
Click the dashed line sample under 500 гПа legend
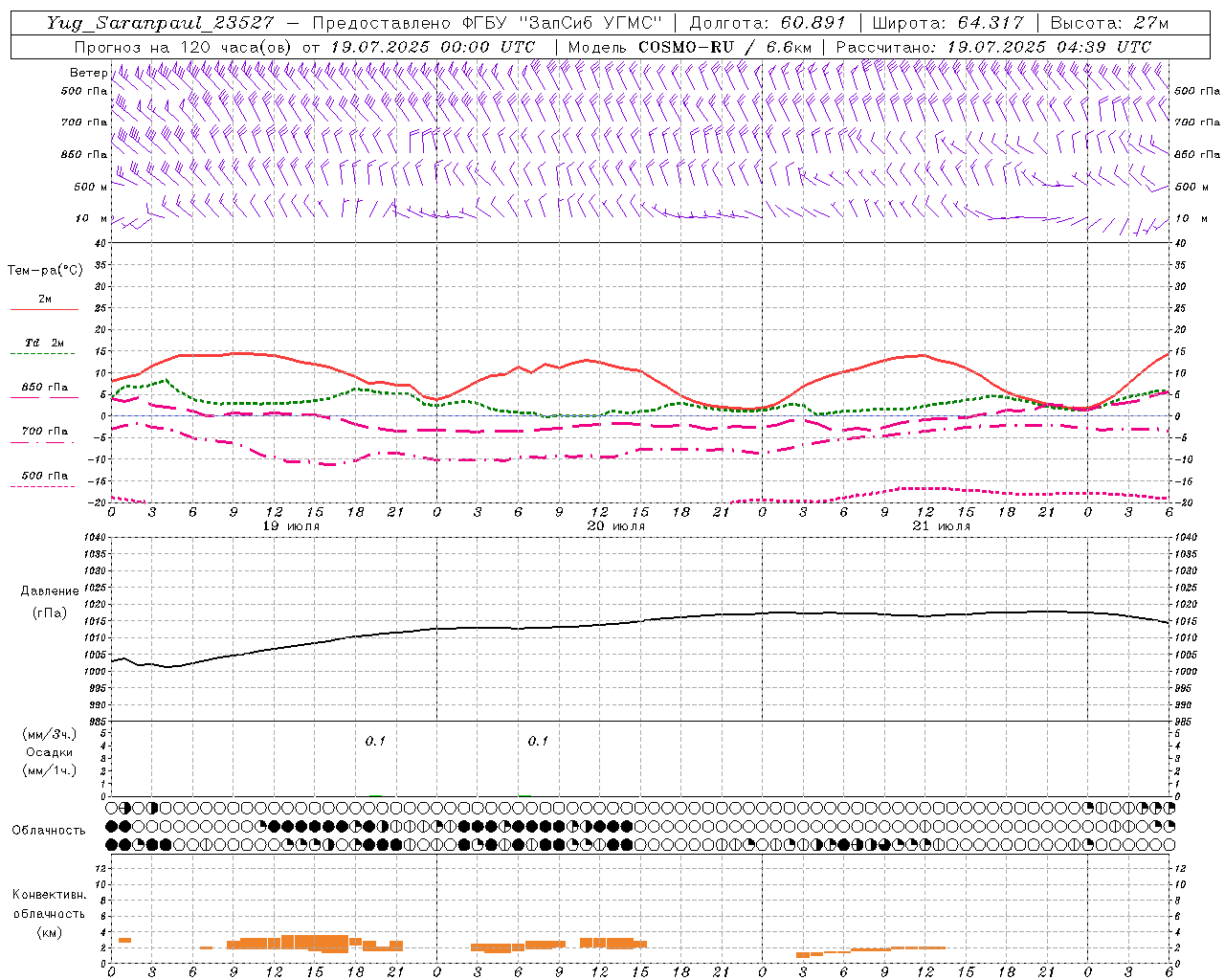coord(44,486)
